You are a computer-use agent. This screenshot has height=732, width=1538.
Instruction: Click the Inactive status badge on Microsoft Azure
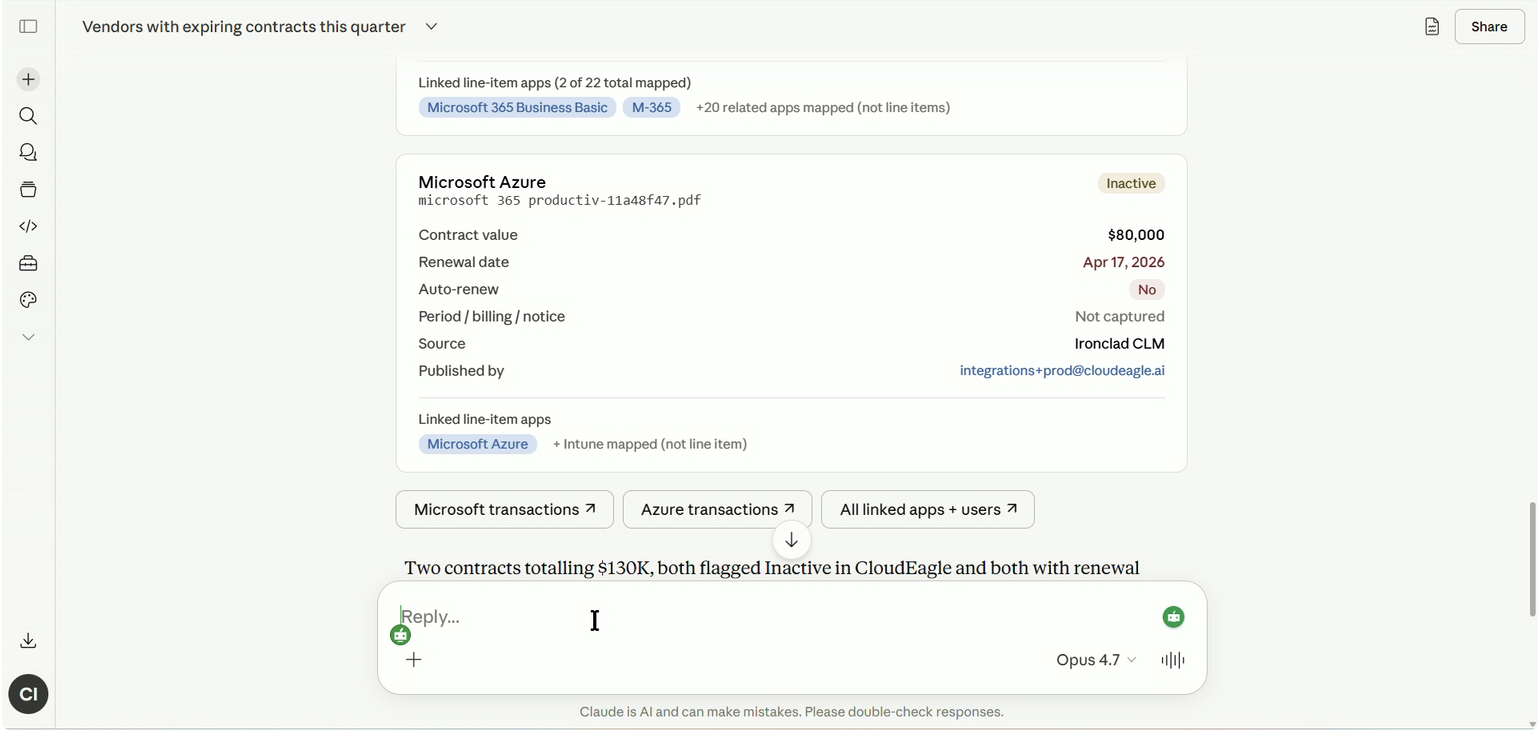point(1131,183)
